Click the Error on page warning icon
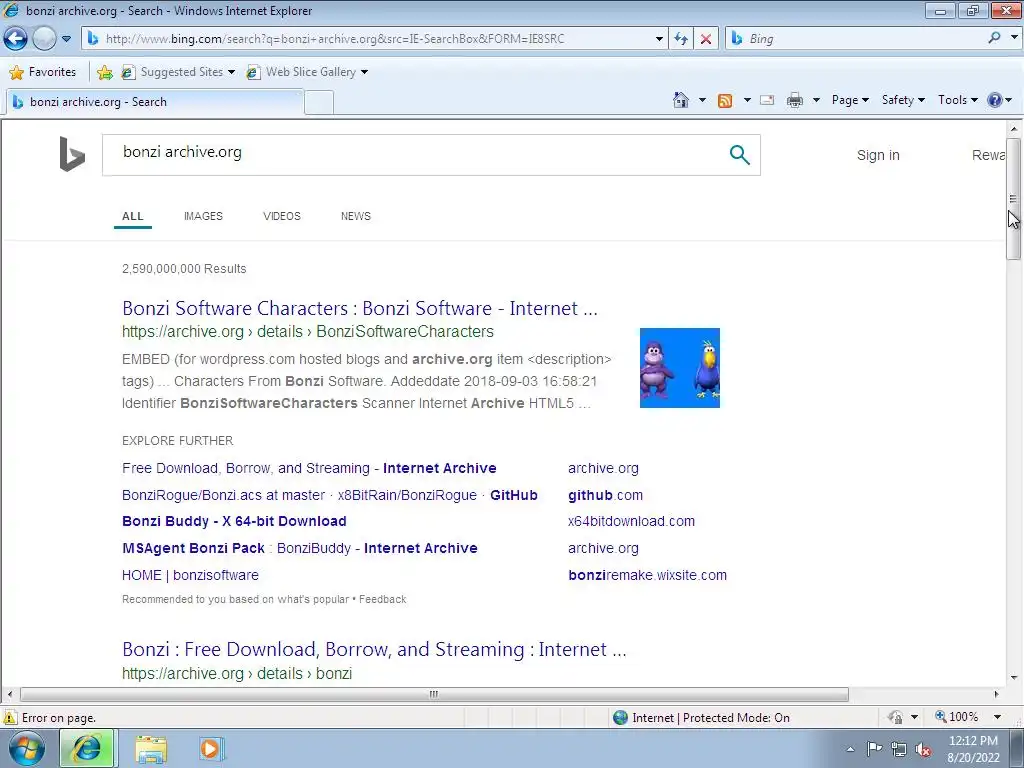Image resolution: width=1024 pixels, height=768 pixels. [x=10, y=717]
